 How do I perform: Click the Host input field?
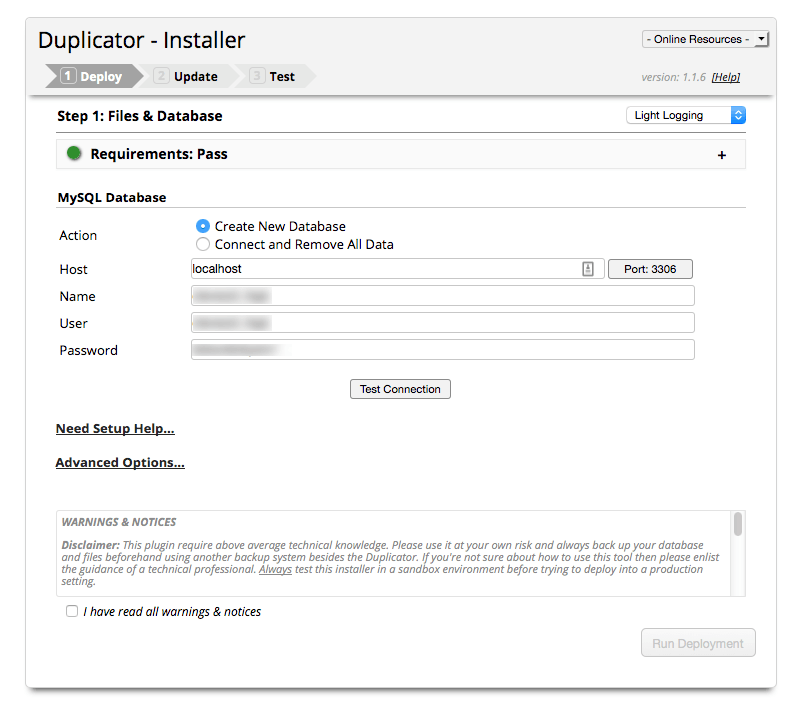[397, 269]
